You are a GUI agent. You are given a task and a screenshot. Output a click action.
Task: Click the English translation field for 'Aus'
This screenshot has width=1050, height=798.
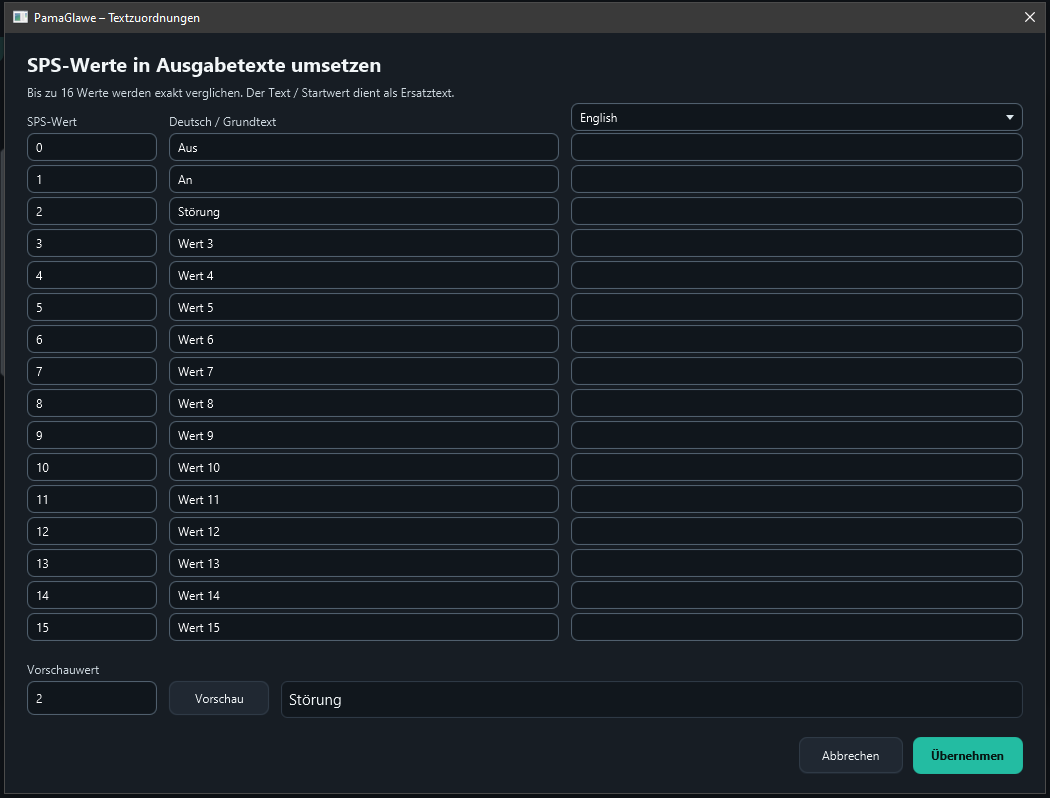click(x=796, y=147)
